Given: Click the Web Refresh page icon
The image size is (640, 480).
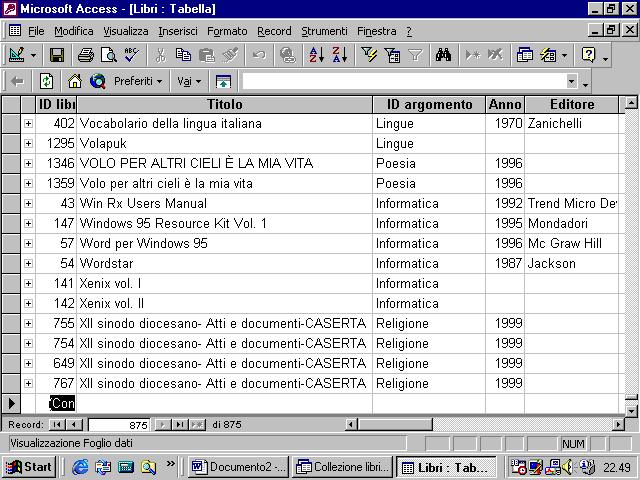Looking at the screenshot, I should (x=46, y=81).
